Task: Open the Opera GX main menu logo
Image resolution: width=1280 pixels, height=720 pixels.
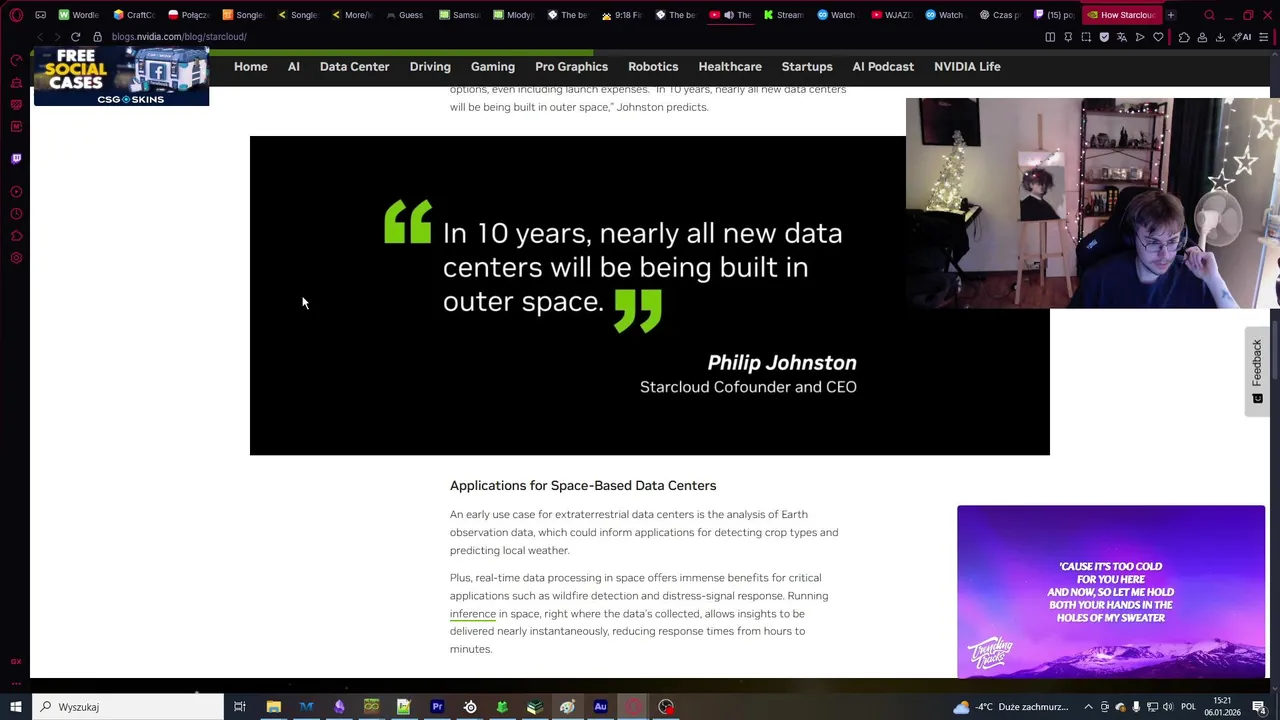Action: pyautogui.click(x=16, y=15)
